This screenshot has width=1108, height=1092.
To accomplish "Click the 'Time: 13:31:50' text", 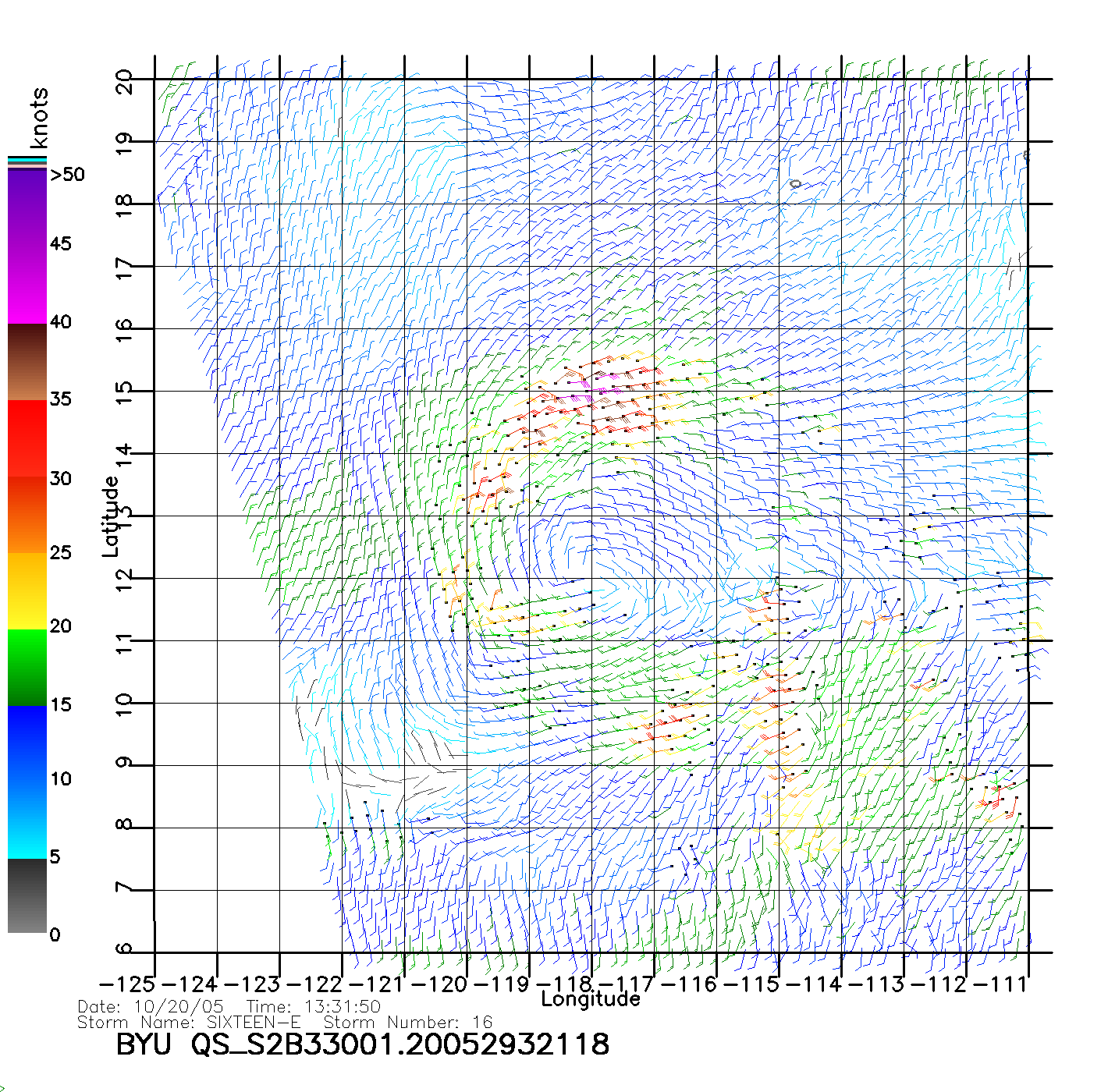I will coord(313,1007).
